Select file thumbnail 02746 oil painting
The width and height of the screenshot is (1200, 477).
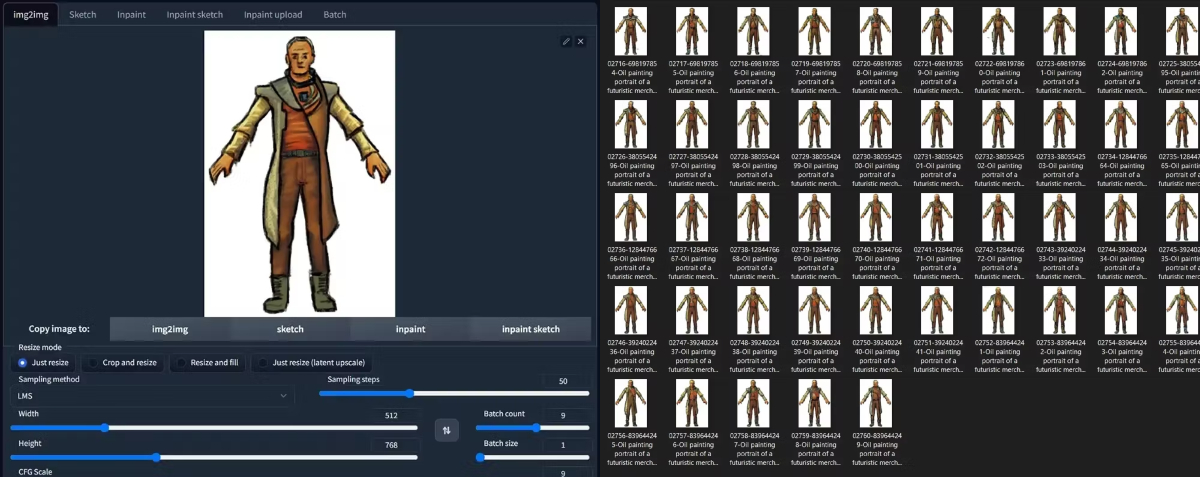click(631, 310)
